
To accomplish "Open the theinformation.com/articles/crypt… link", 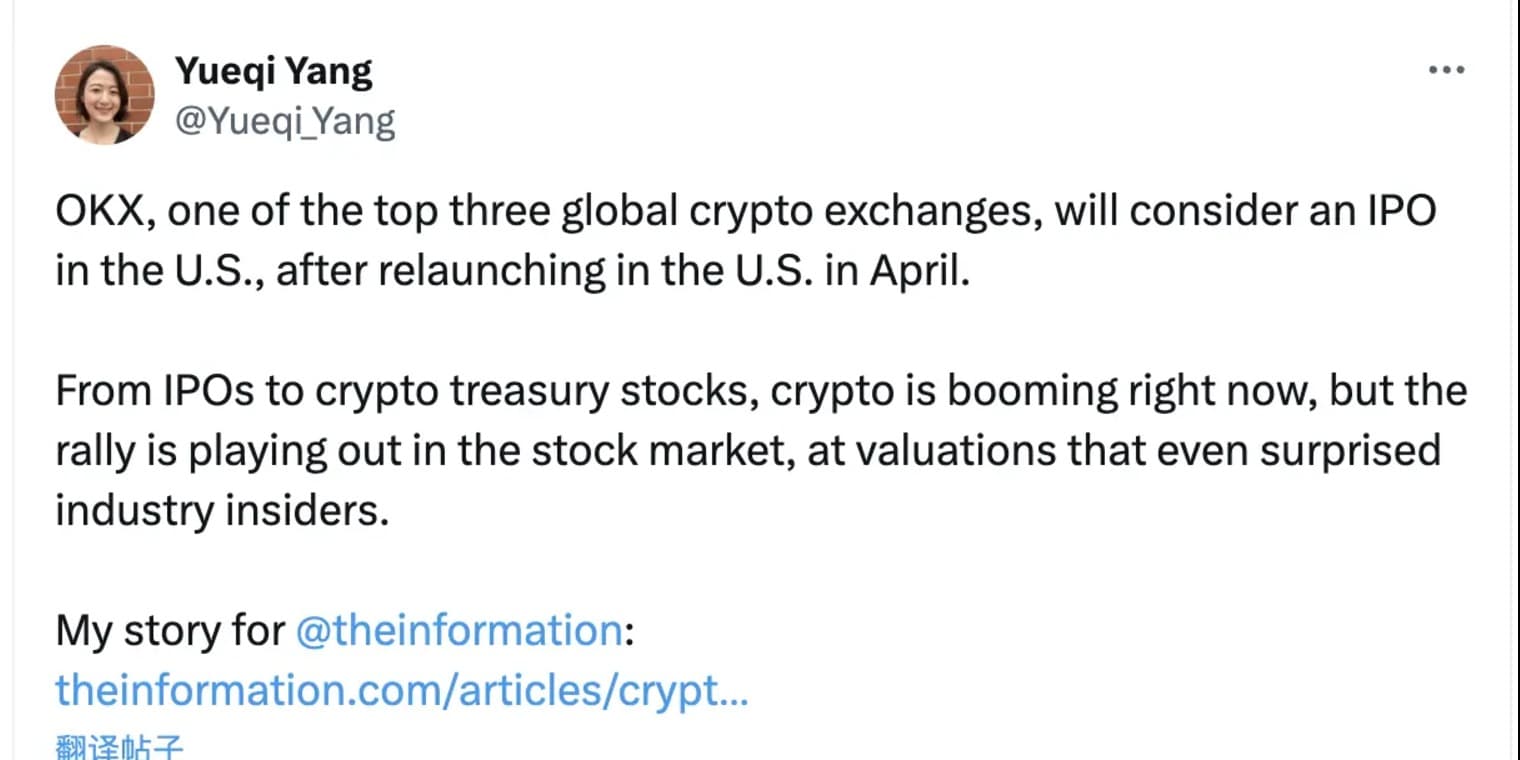I will tap(402, 690).
